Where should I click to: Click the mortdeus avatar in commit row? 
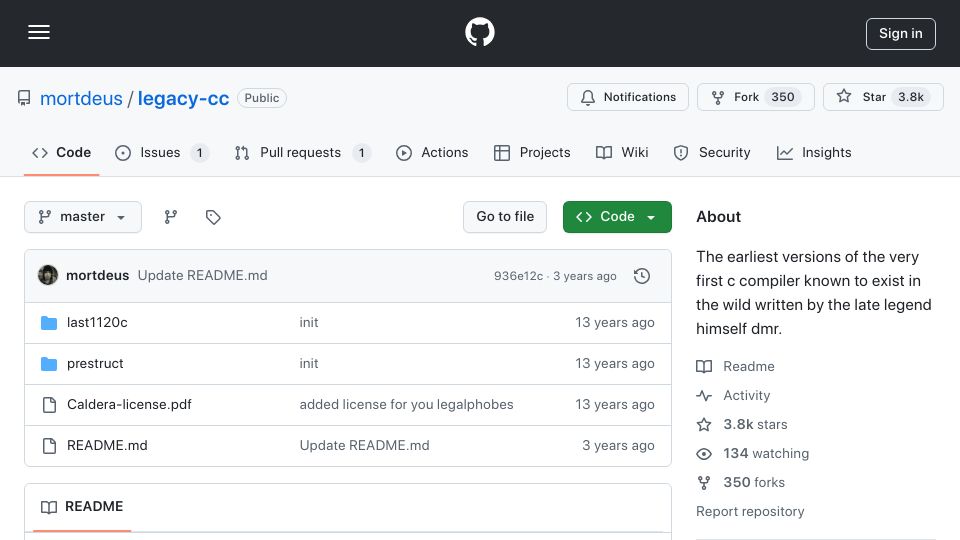(48, 276)
